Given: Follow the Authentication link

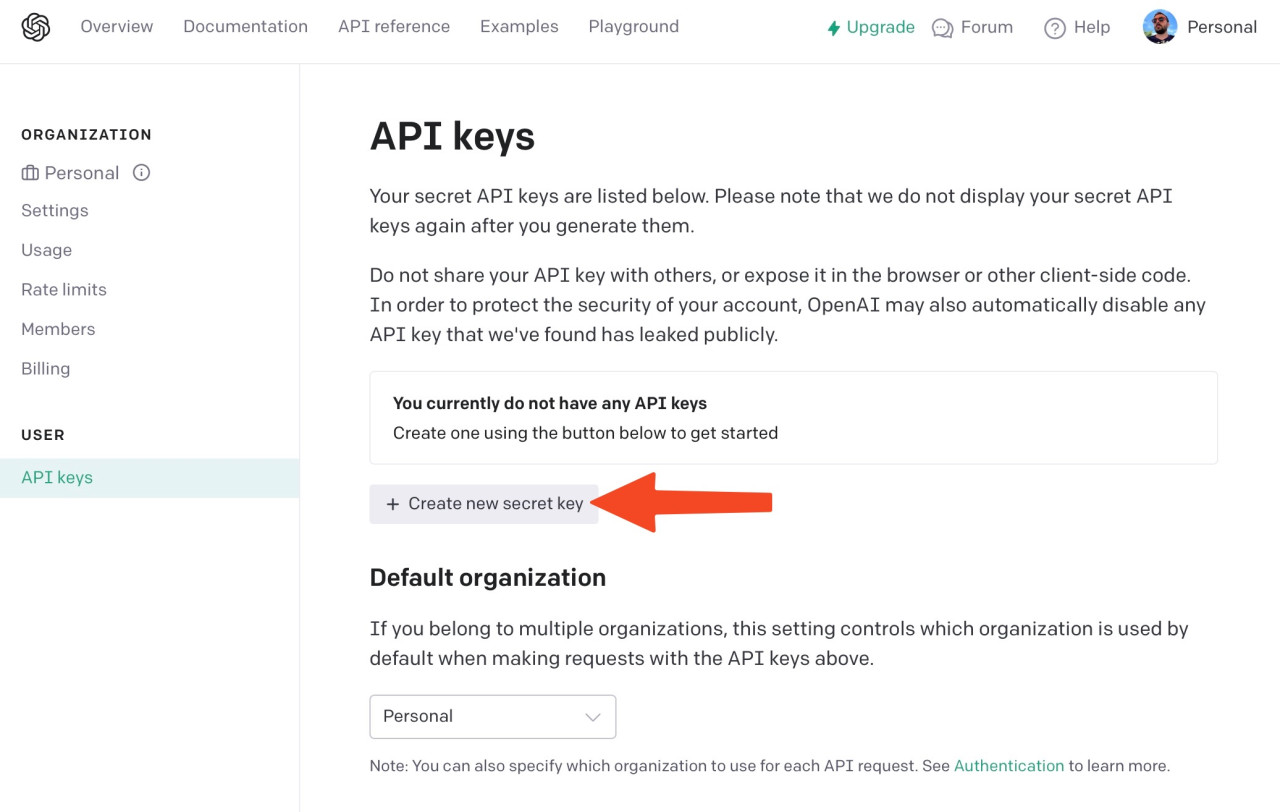Looking at the screenshot, I should pyautogui.click(x=1009, y=766).
